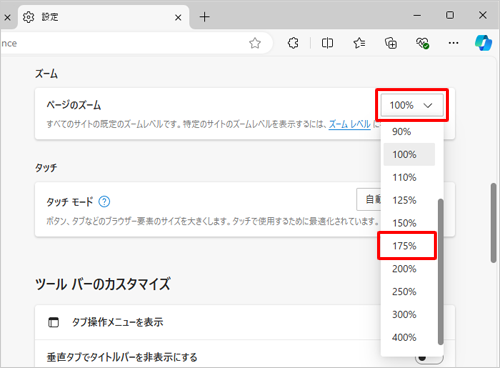This screenshot has width=500, height=368.
Task: Open the Settings and more ellipsis menu
Action: (x=453, y=43)
